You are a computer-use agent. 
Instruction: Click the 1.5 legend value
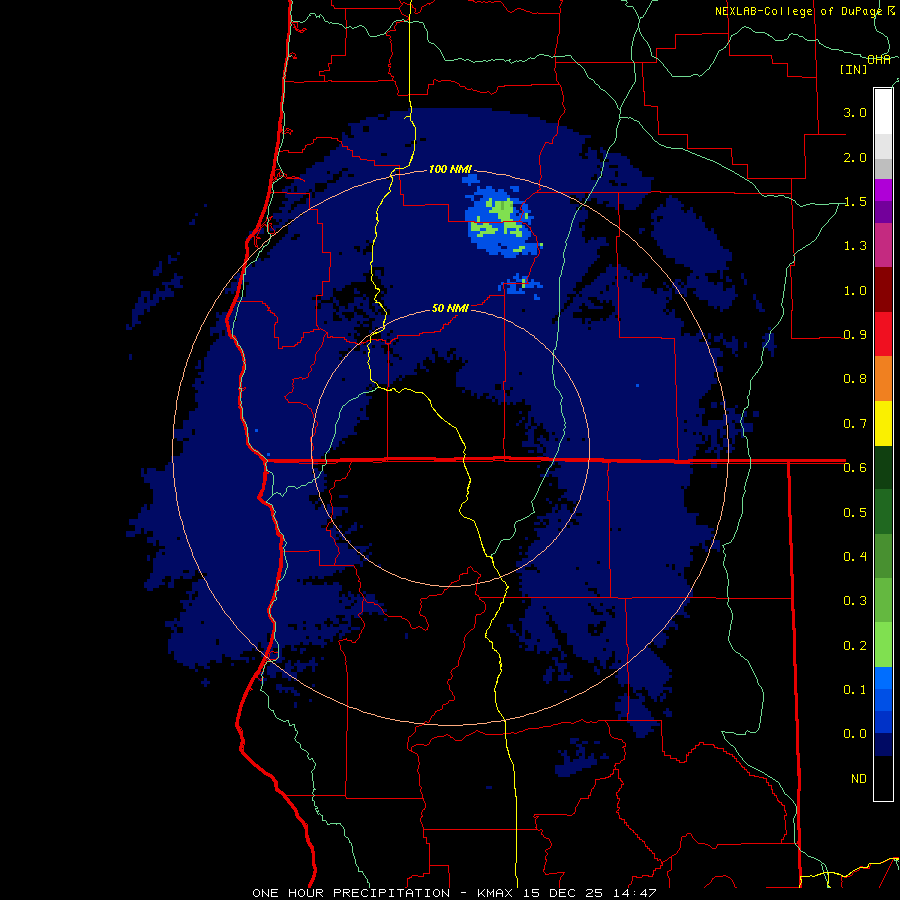[855, 201]
